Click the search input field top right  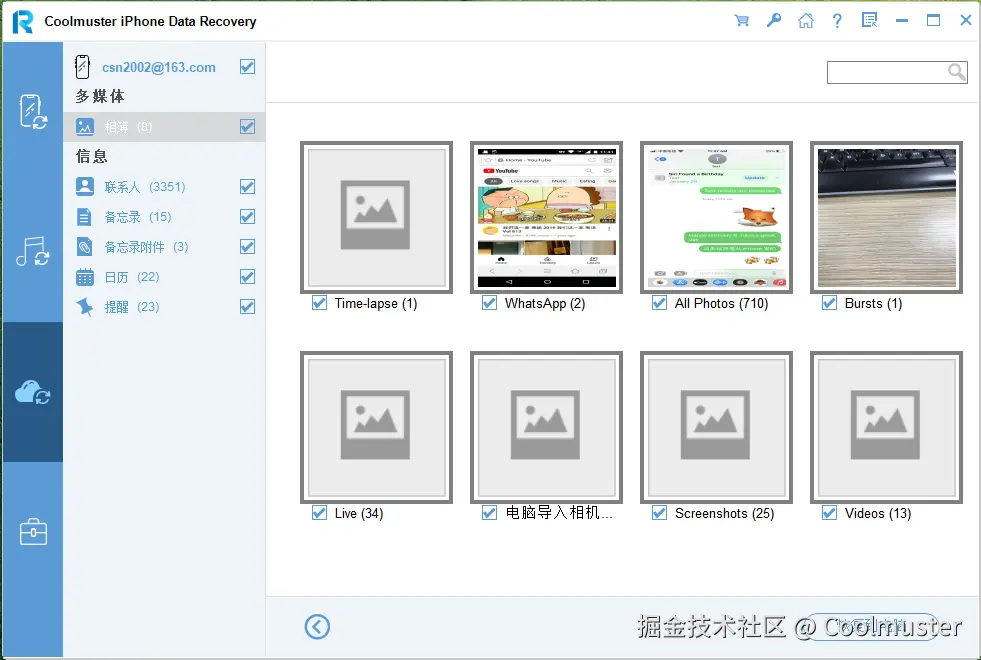[890, 72]
